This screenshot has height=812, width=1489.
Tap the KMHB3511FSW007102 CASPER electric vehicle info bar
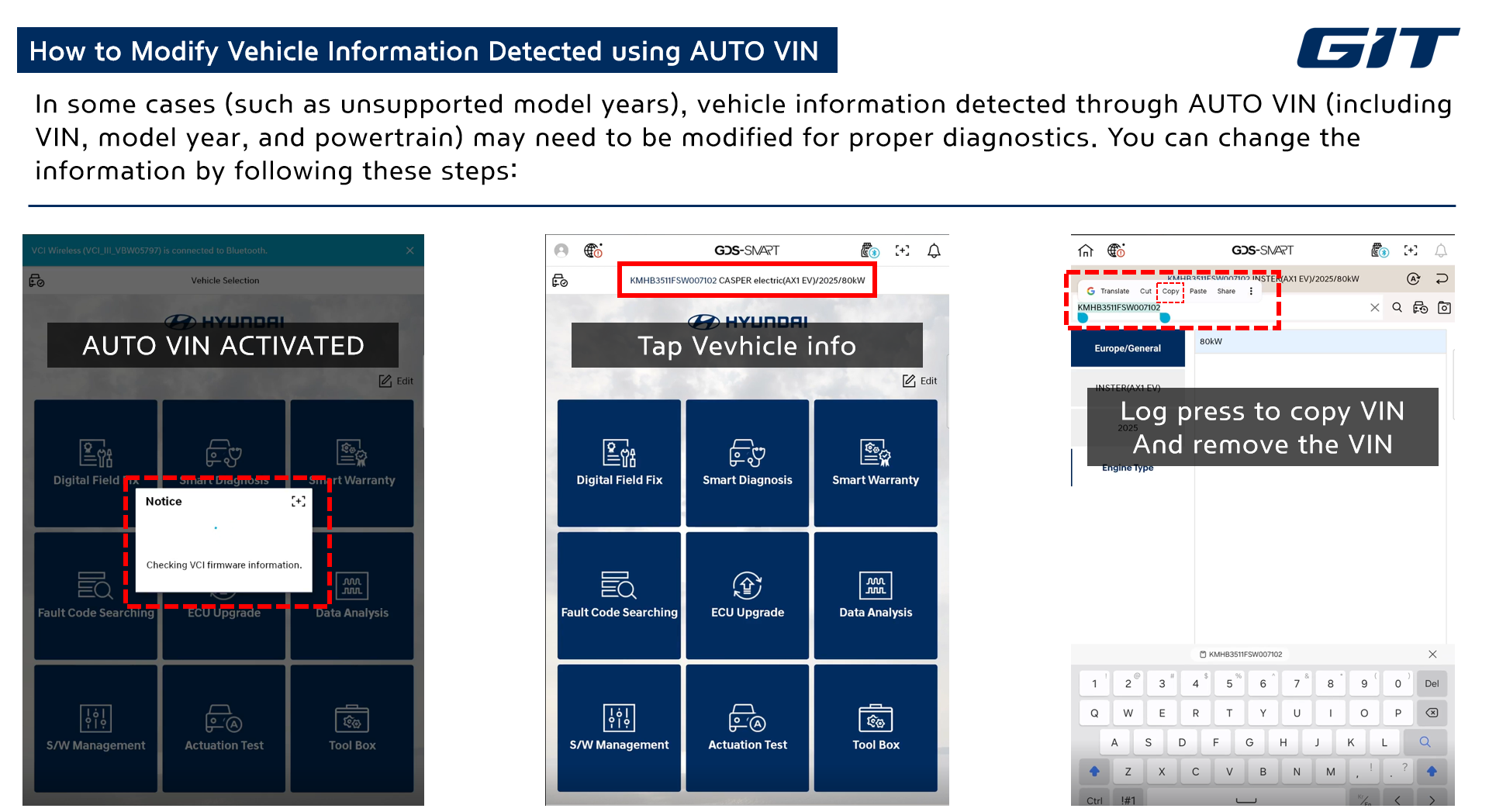tap(747, 280)
